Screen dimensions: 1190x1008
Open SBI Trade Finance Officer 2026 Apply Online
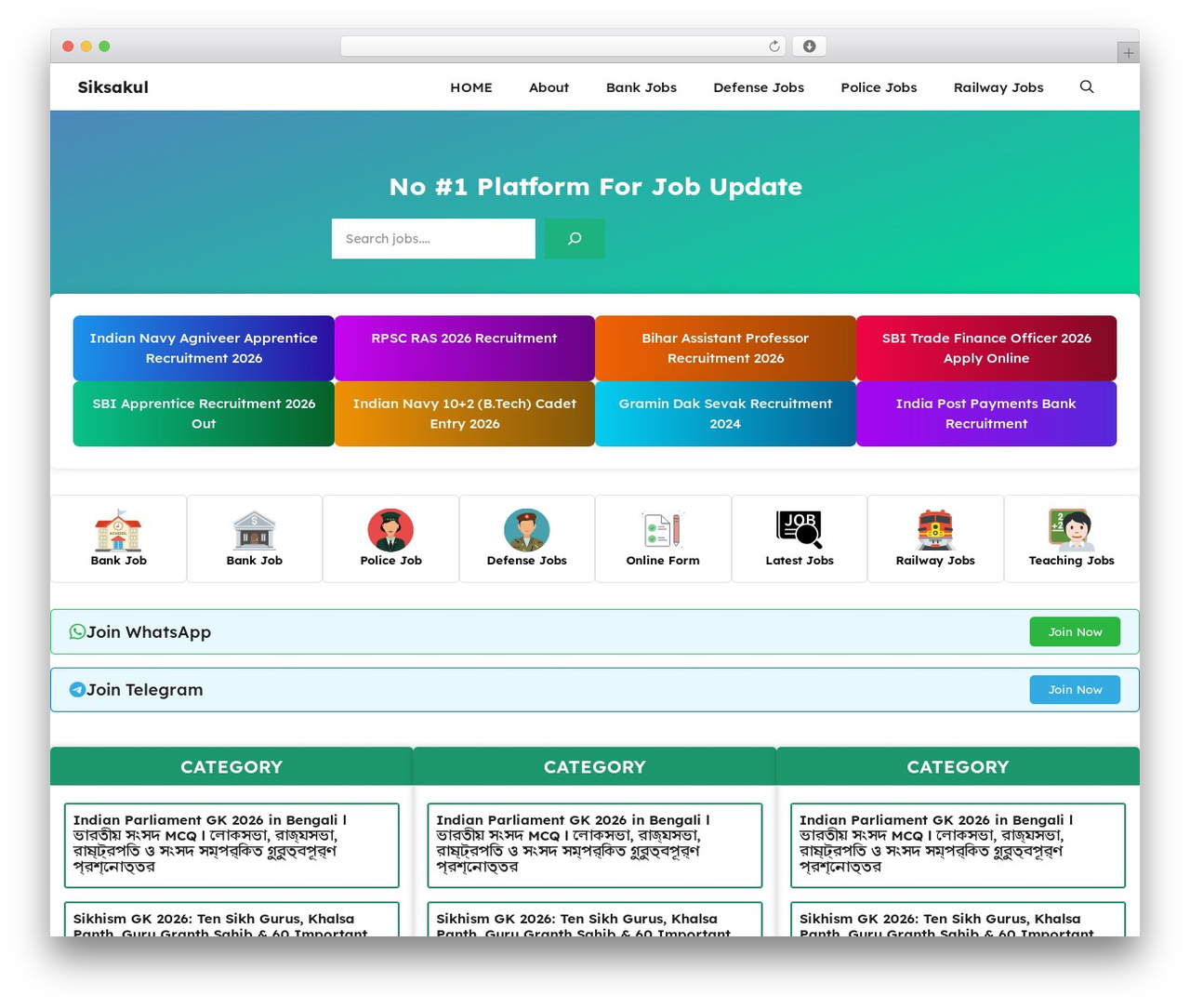tap(986, 348)
